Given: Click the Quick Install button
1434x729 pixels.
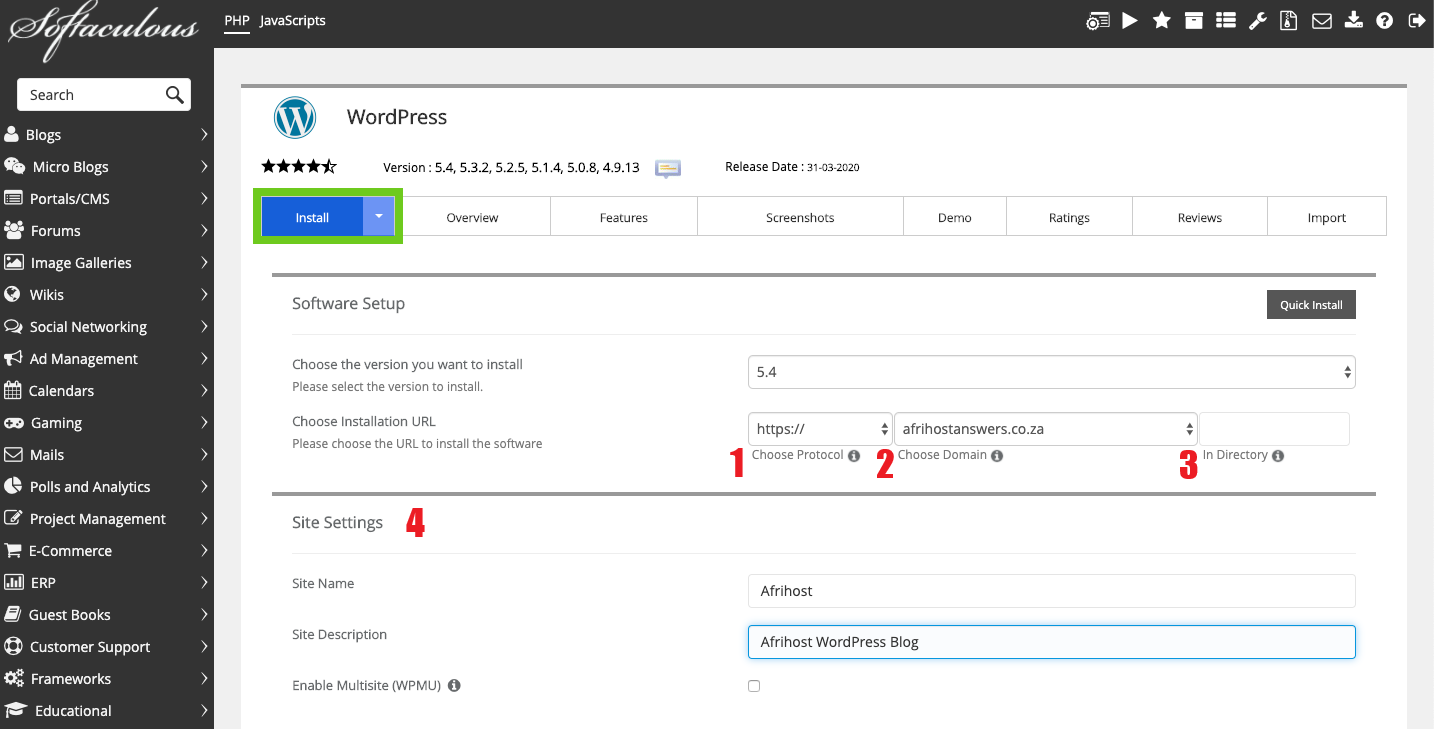Looking at the screenshot, I should coord(1311,305).
